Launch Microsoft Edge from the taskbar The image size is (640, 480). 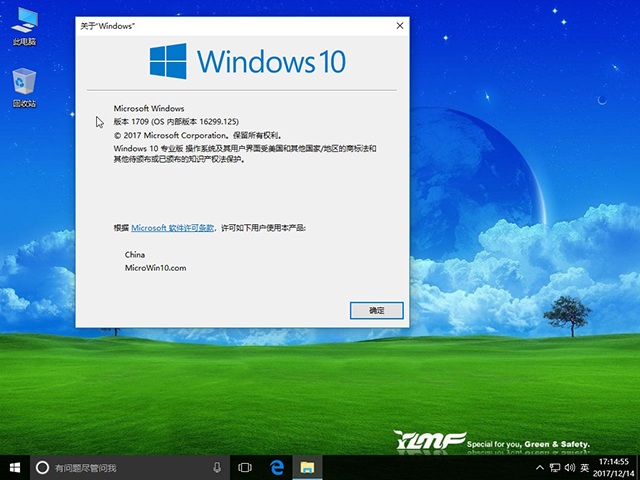pos(277,467)
